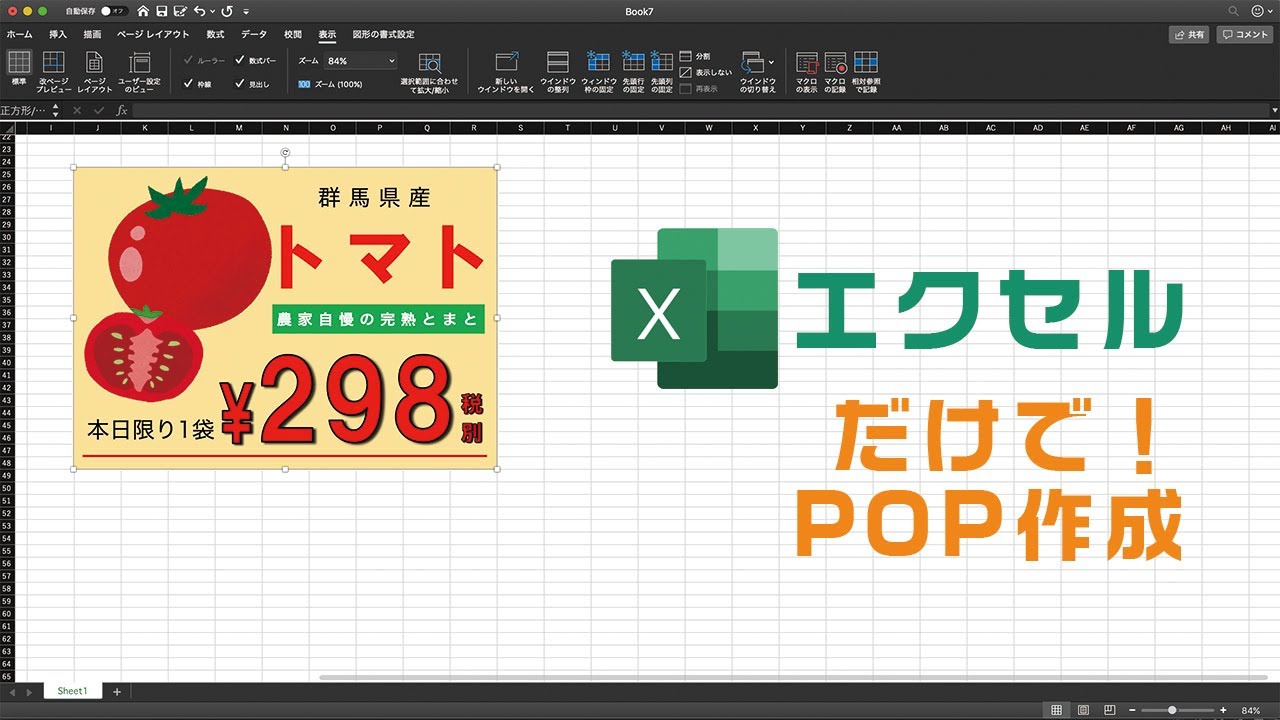Open the Page Break Preview (改ページプレビュー) view
Screen dimensions: 1280x720
[x=54, y=64]
